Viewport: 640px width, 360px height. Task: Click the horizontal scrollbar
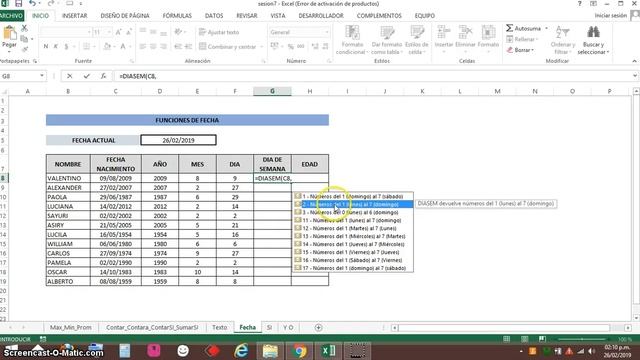pyautogui.click(x=504, y=328)
